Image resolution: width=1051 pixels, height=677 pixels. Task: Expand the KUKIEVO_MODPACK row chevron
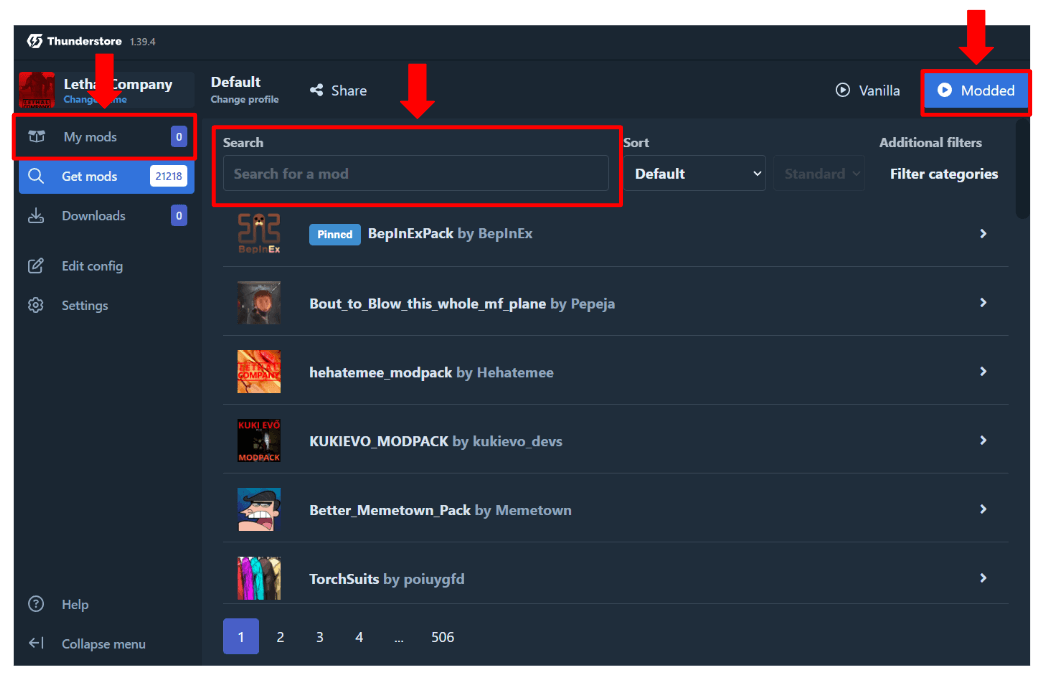(x=983, y=440)
